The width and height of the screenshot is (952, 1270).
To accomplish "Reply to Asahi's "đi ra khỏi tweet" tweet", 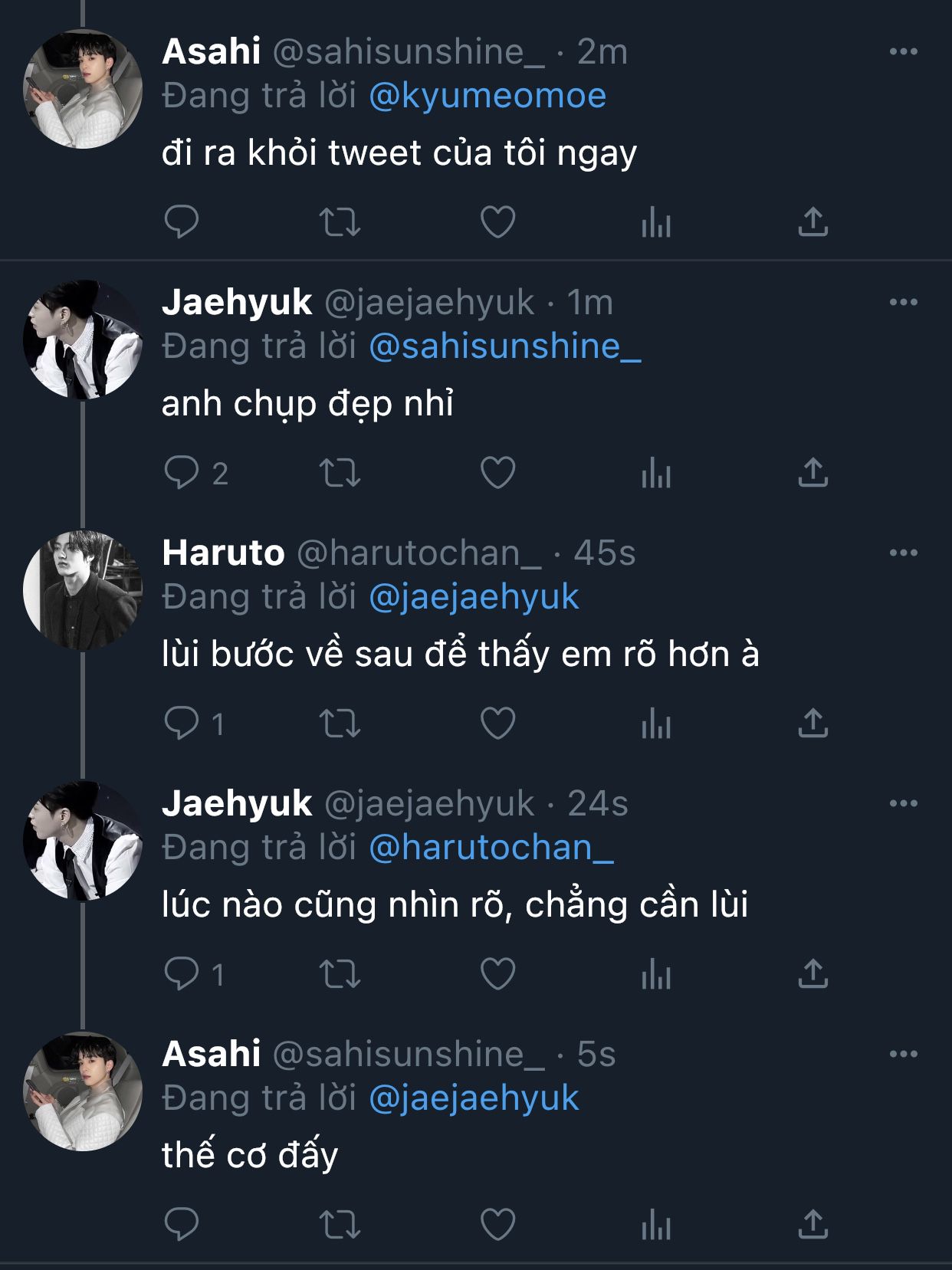I will tap(182, 222).
